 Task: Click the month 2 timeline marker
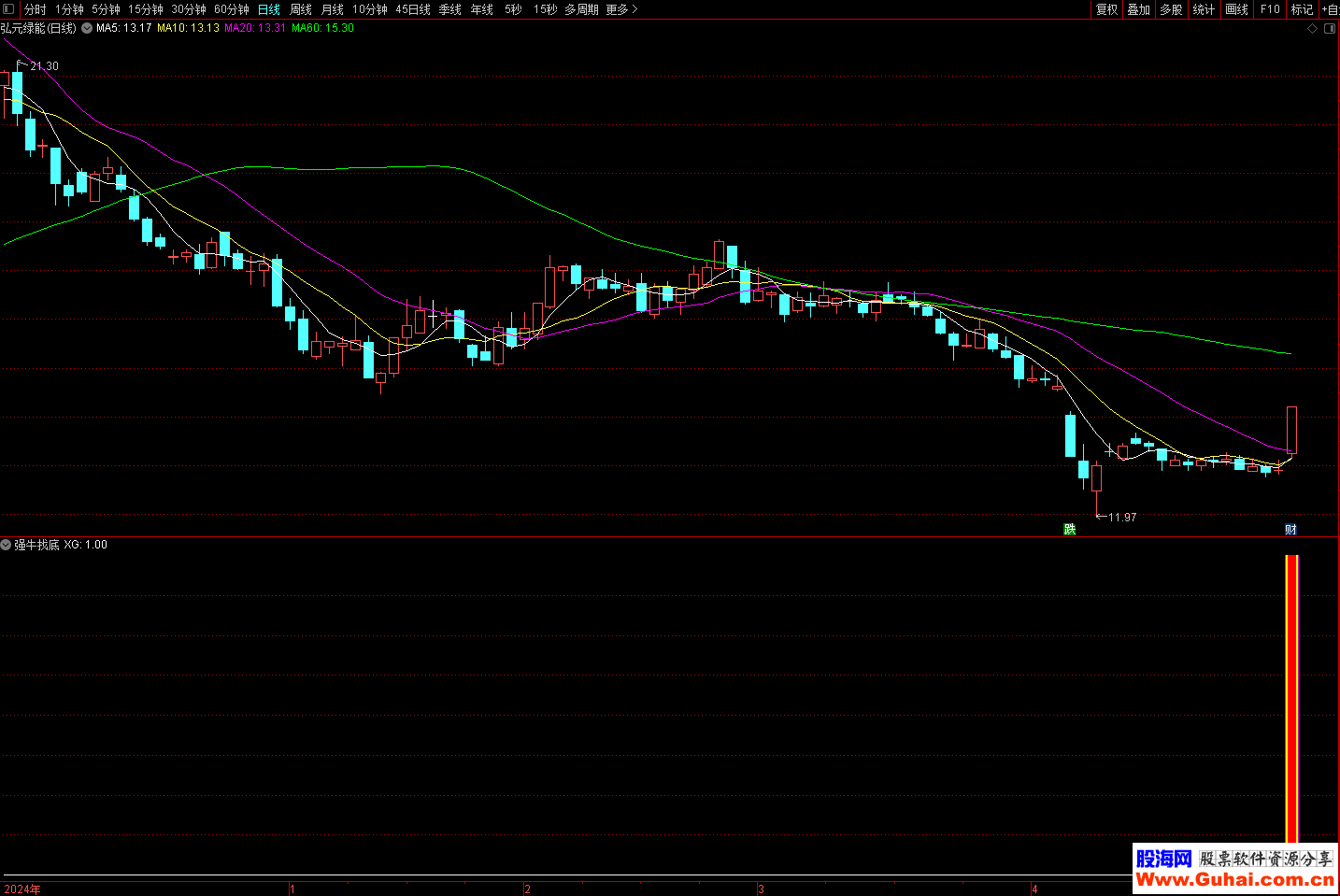point(528,889)
